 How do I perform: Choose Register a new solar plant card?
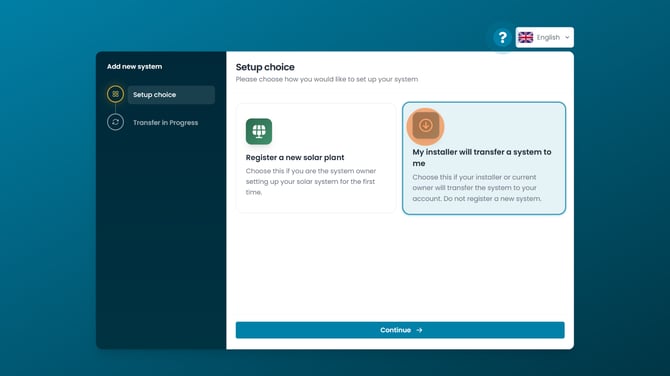pyautogui.click(x=316, y=158)
